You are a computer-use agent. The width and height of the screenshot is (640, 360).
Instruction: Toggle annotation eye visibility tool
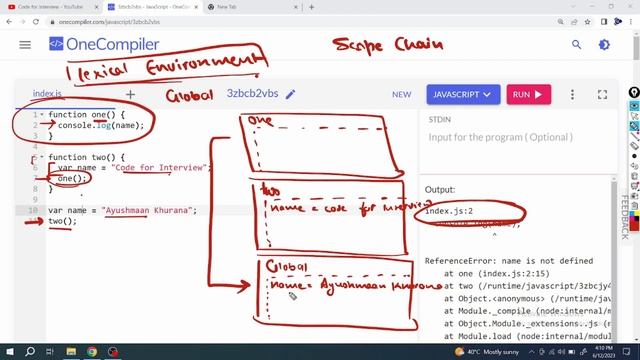634,106
